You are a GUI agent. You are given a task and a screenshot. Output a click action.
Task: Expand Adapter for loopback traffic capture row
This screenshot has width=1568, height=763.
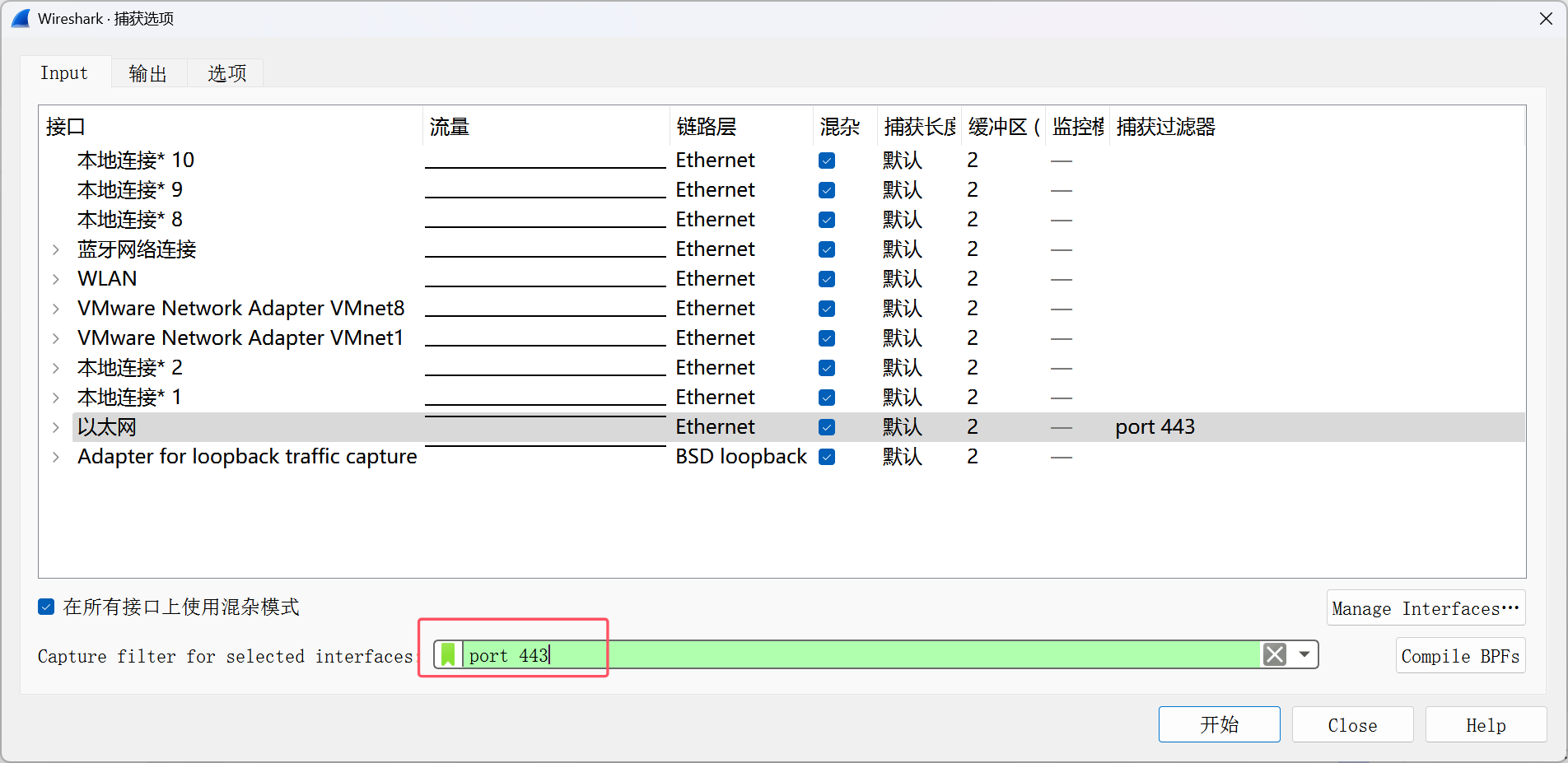tap(55, 457)
